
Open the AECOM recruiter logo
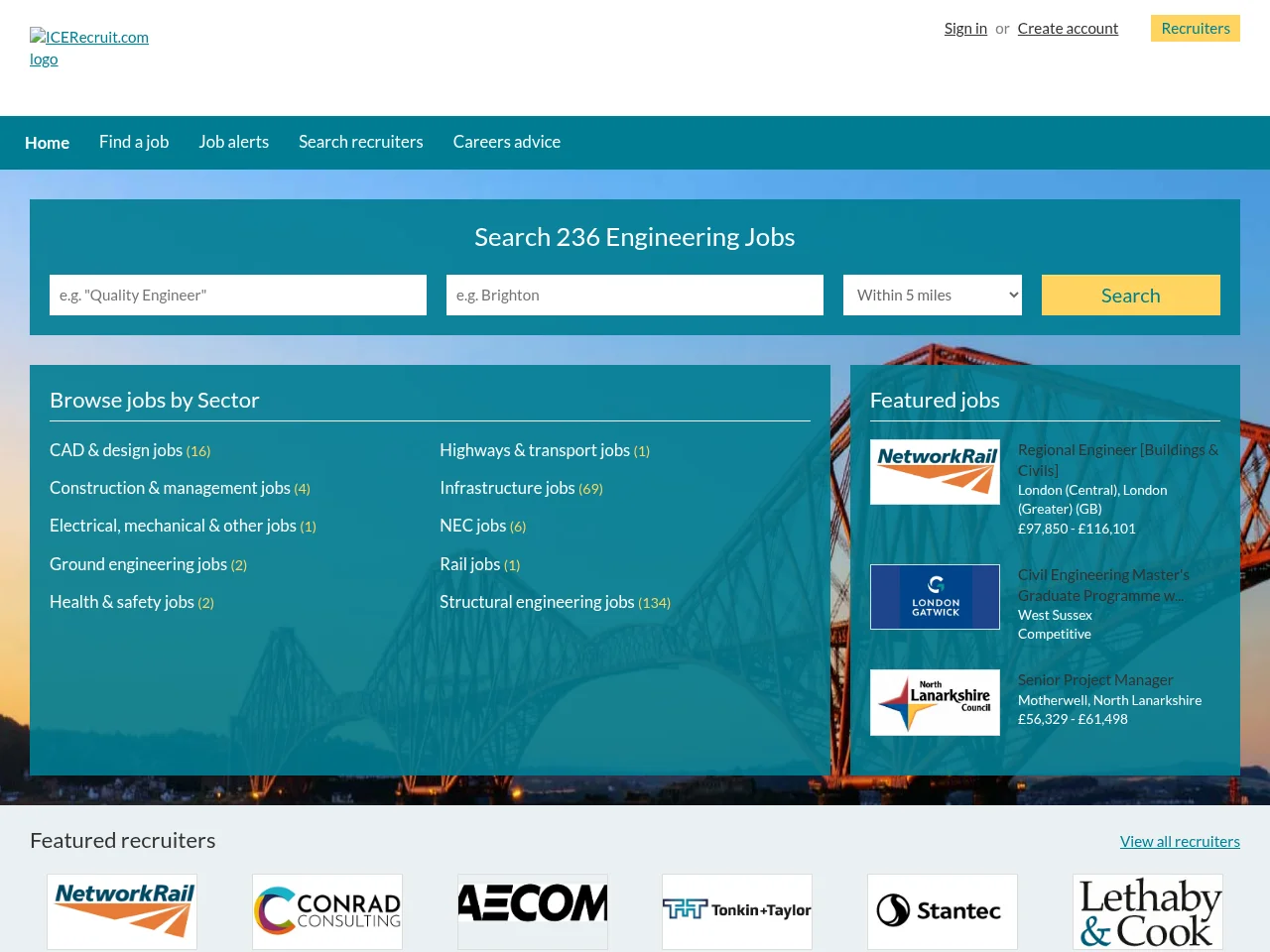tap(533, 911)
